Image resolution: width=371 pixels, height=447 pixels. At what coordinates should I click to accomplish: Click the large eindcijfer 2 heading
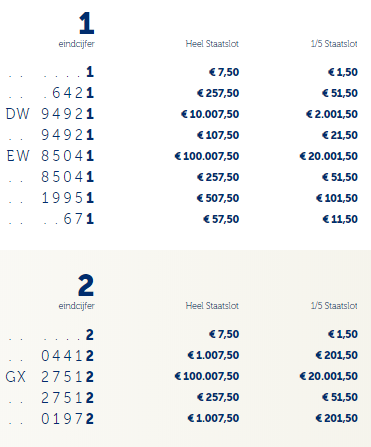(86, 285)
